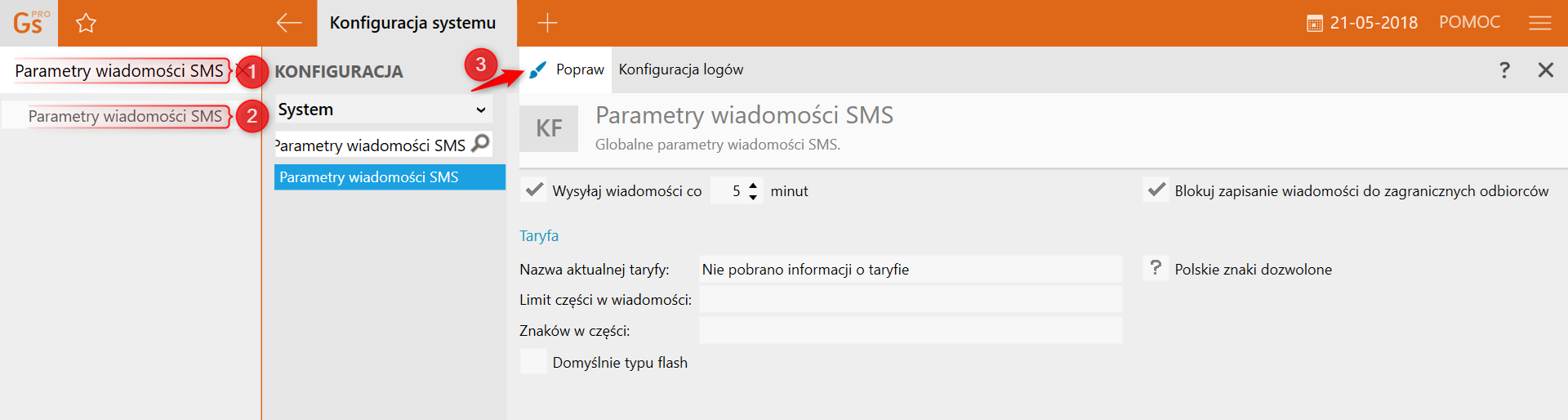Toggle 'Blokuj zapisanie wiadomości' checkbox

1156,190
